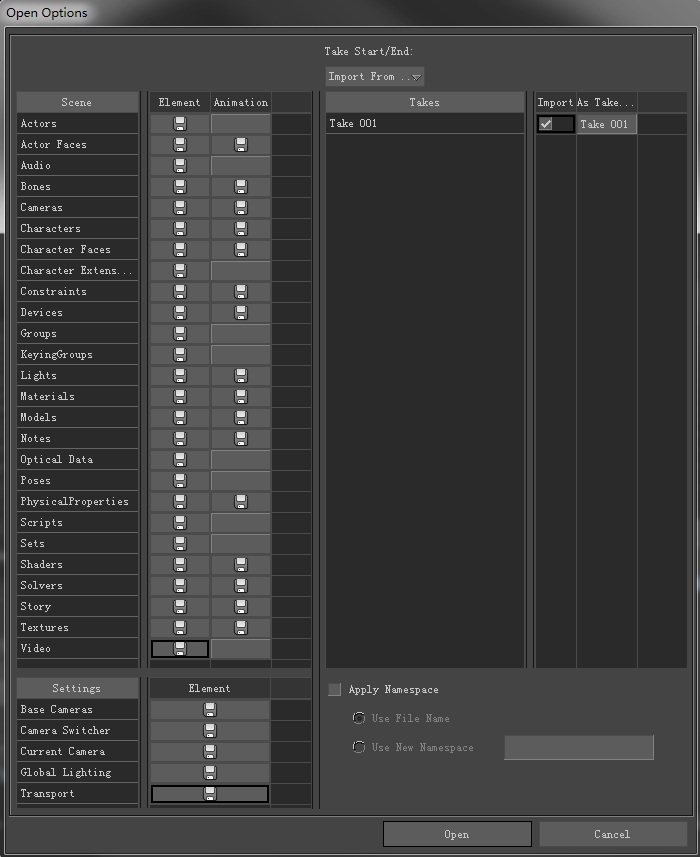Toggle Textures element save icon

(x=180, y=627)
